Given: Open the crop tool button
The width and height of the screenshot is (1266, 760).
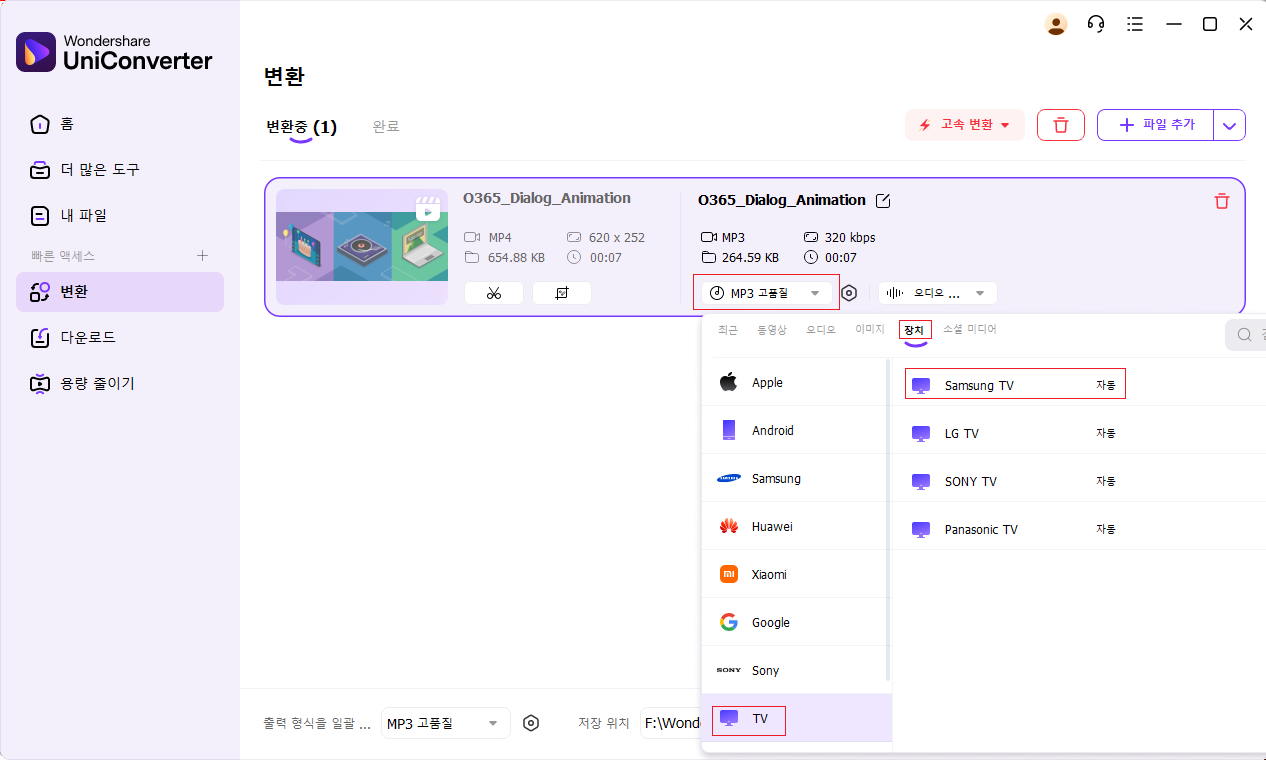Looking at the screenshot, I should (562, 293).
